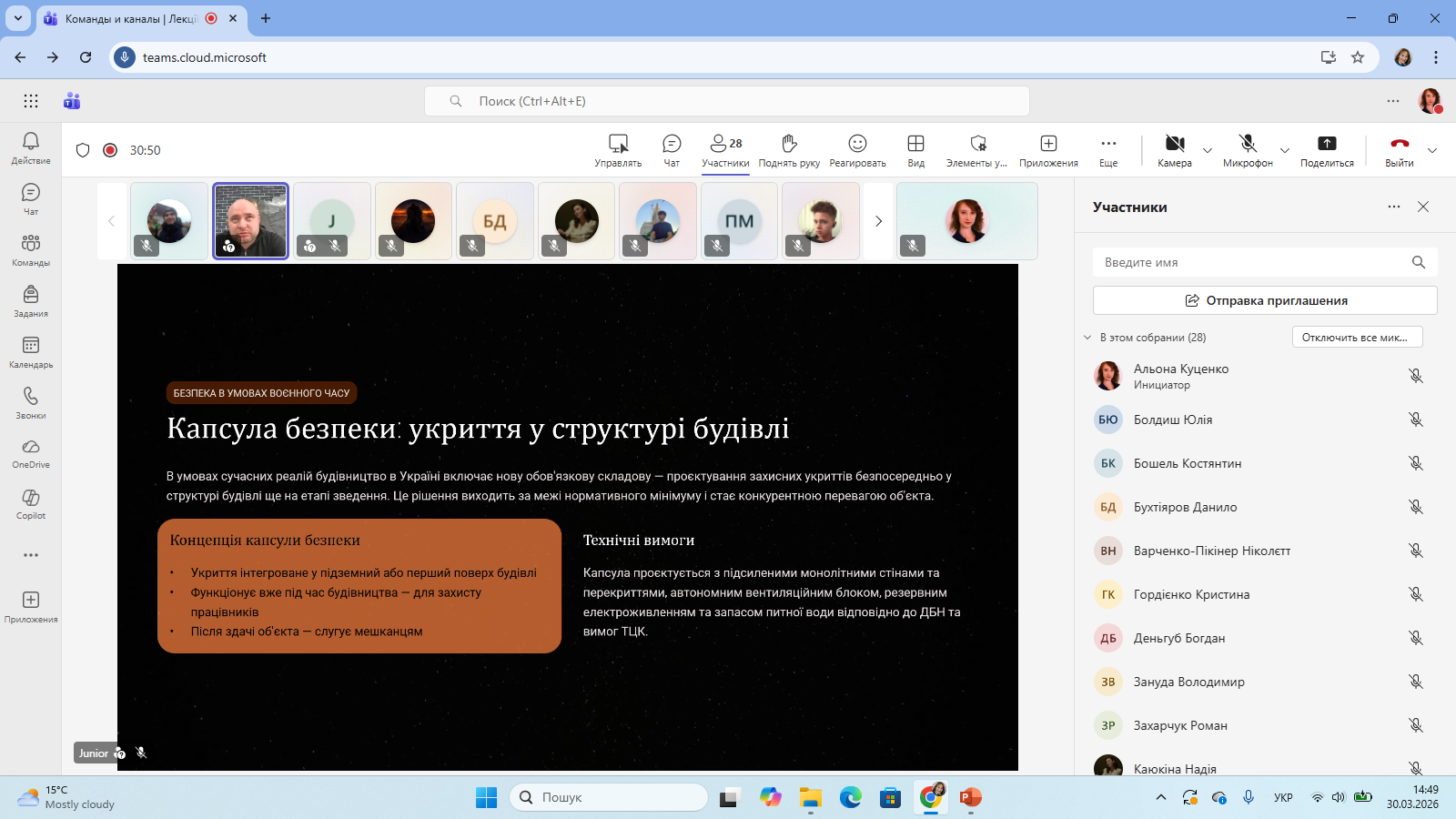Click the Отправка приглашения button
Screen dimensions: 1456x819
[1265, 300]
